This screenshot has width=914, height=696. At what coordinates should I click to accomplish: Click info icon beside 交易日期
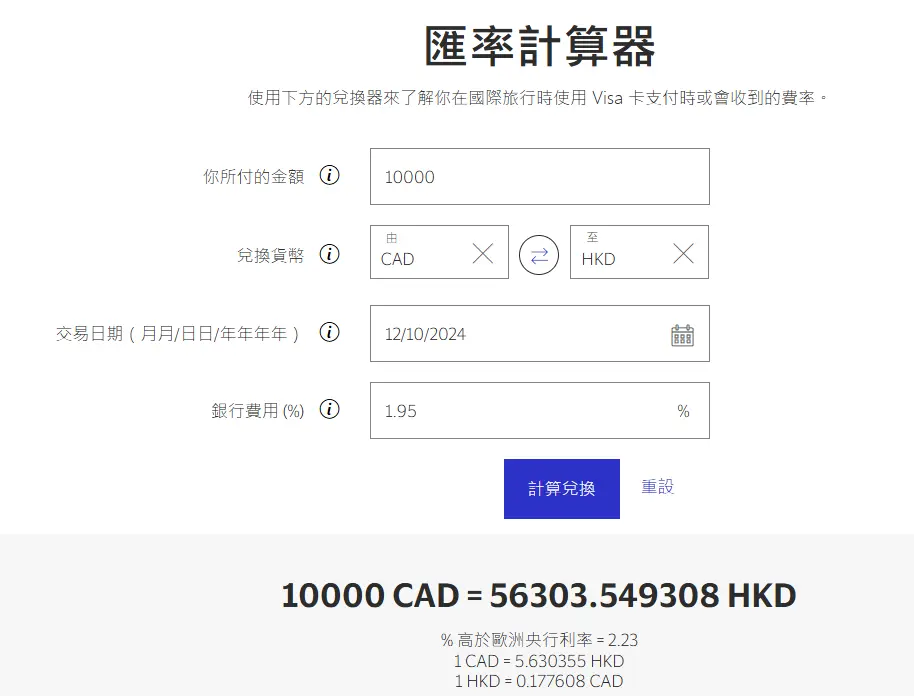pos(329,332)
